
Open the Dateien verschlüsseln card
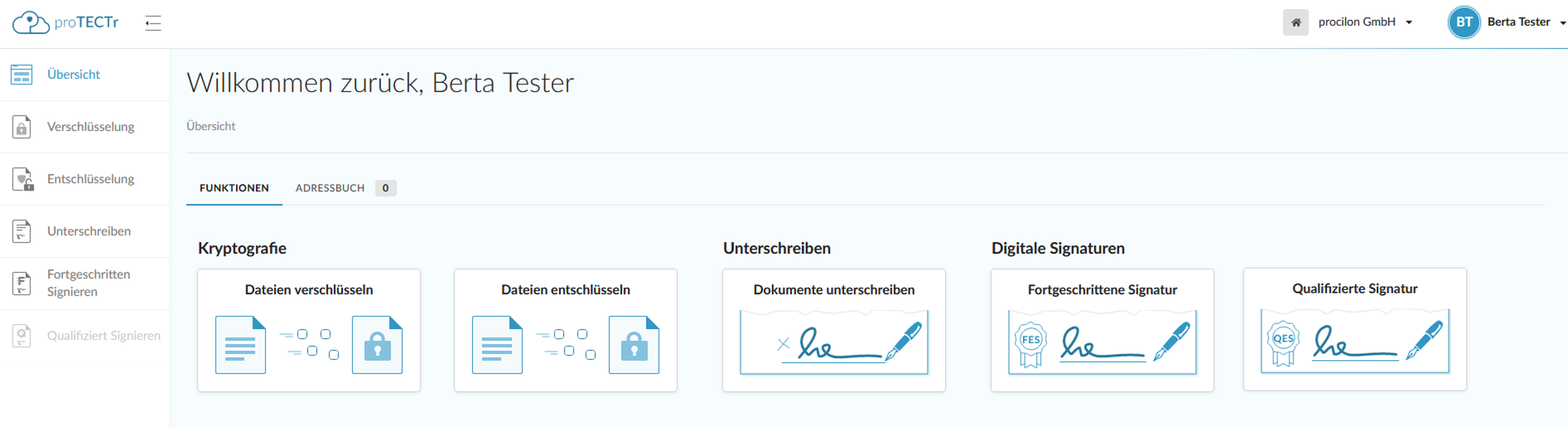tap(309, 330)
